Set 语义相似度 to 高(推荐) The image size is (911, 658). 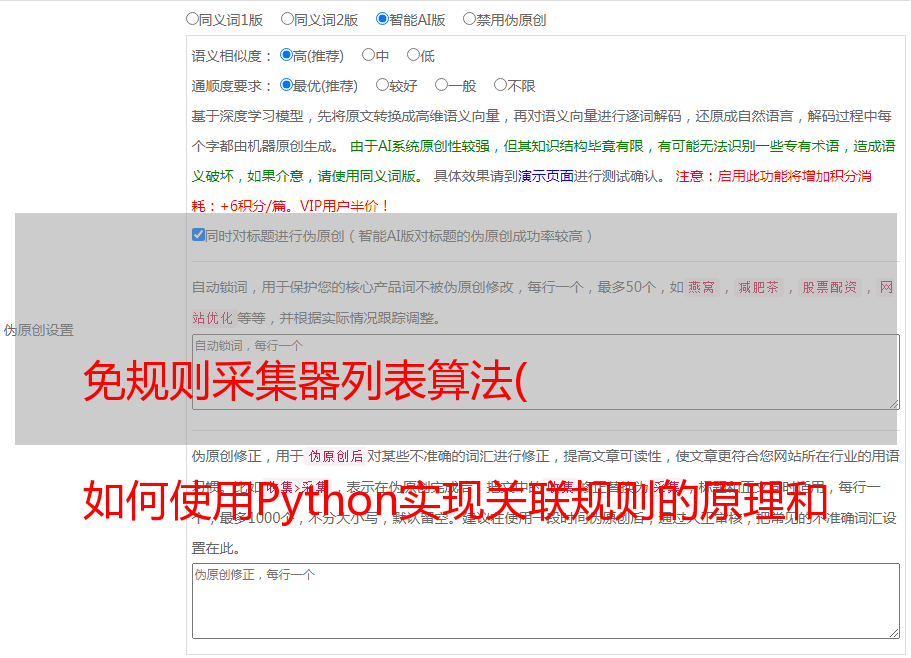pyautogui.click(x=286, y=55)
